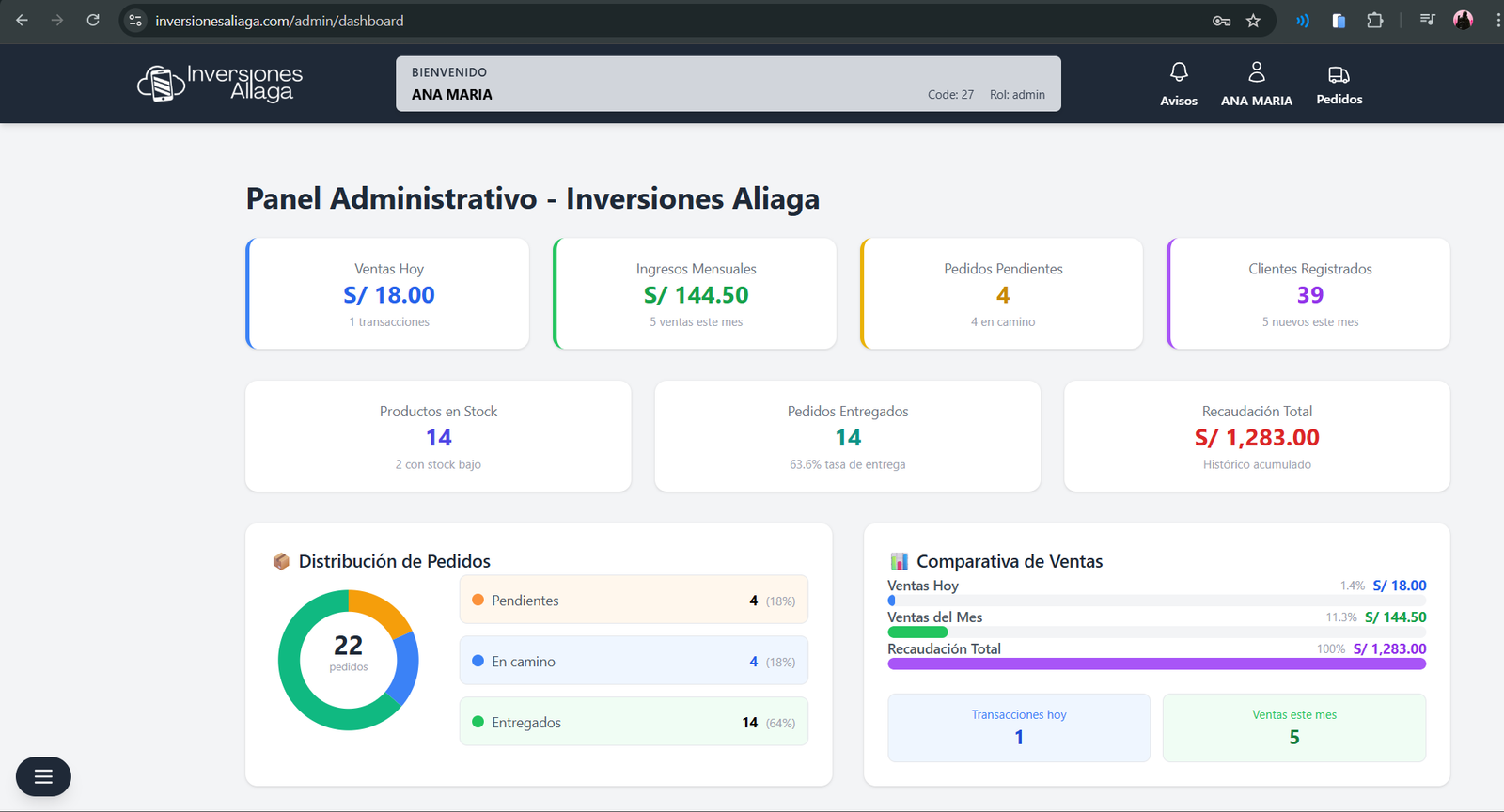
Task: Click the Inversiones Aliaga logo
Action: pyautogui.click(x=220, y=84)
